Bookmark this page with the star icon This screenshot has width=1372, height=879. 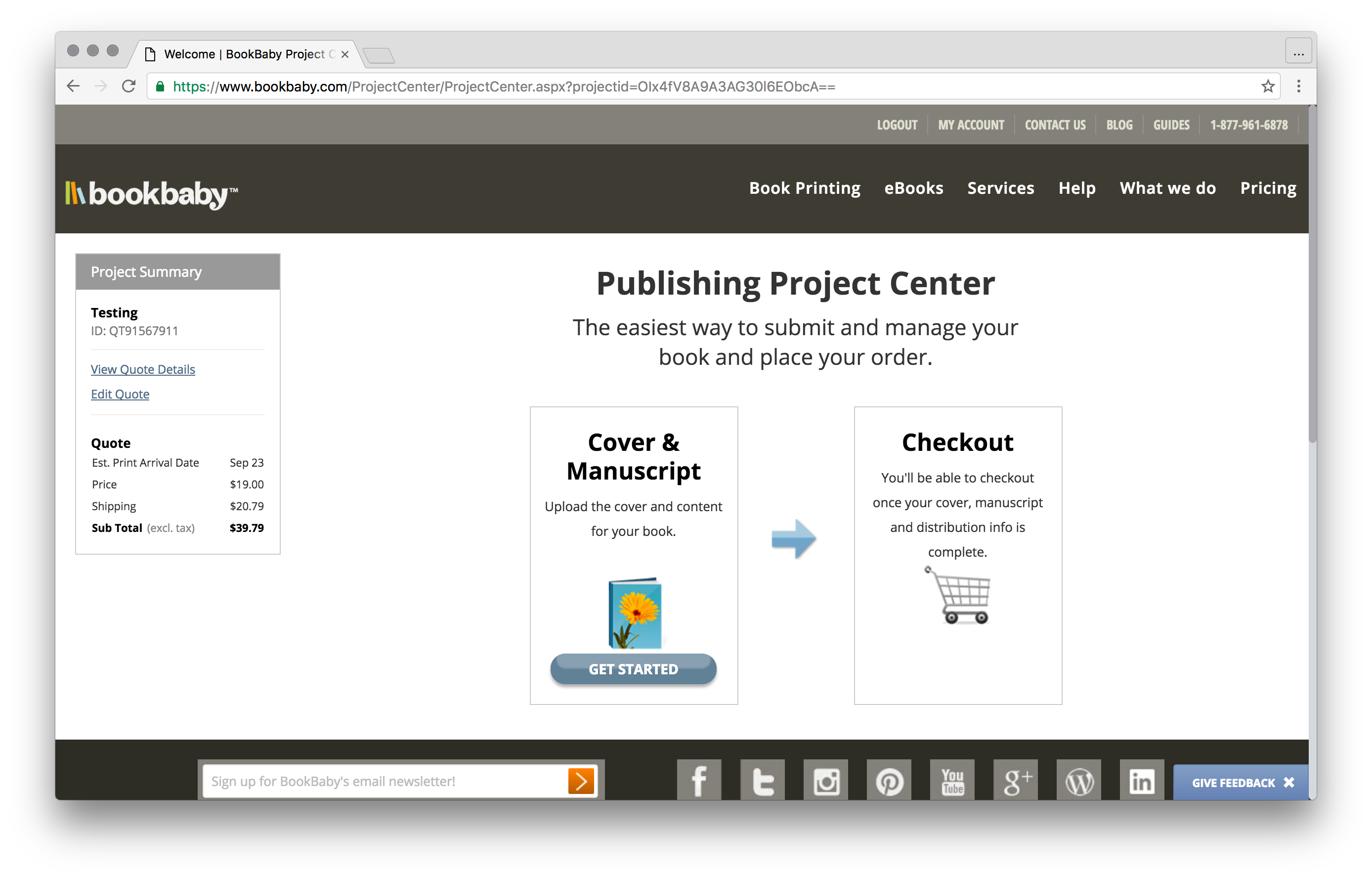pyautogui.click(x=1268, y=86)
